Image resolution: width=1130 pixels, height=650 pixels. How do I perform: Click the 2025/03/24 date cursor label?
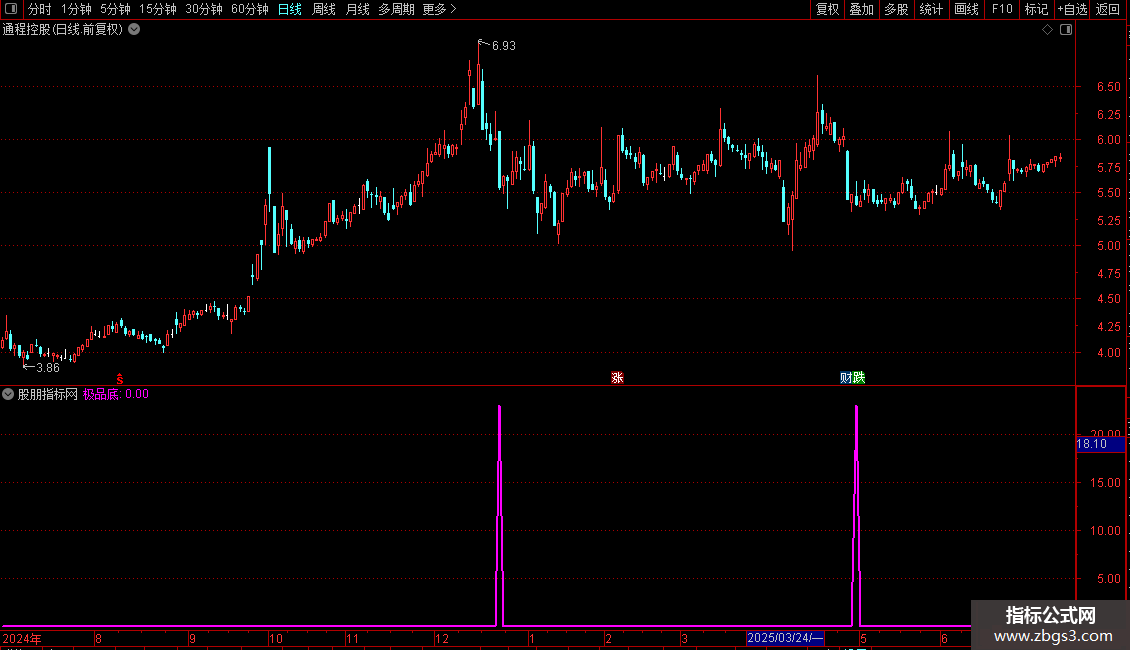785,638
